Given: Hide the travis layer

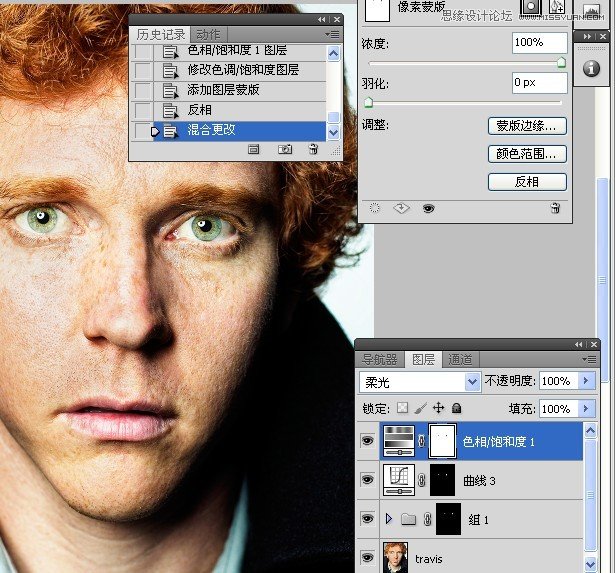Looking at the screenshot, I should pos(368,557).
